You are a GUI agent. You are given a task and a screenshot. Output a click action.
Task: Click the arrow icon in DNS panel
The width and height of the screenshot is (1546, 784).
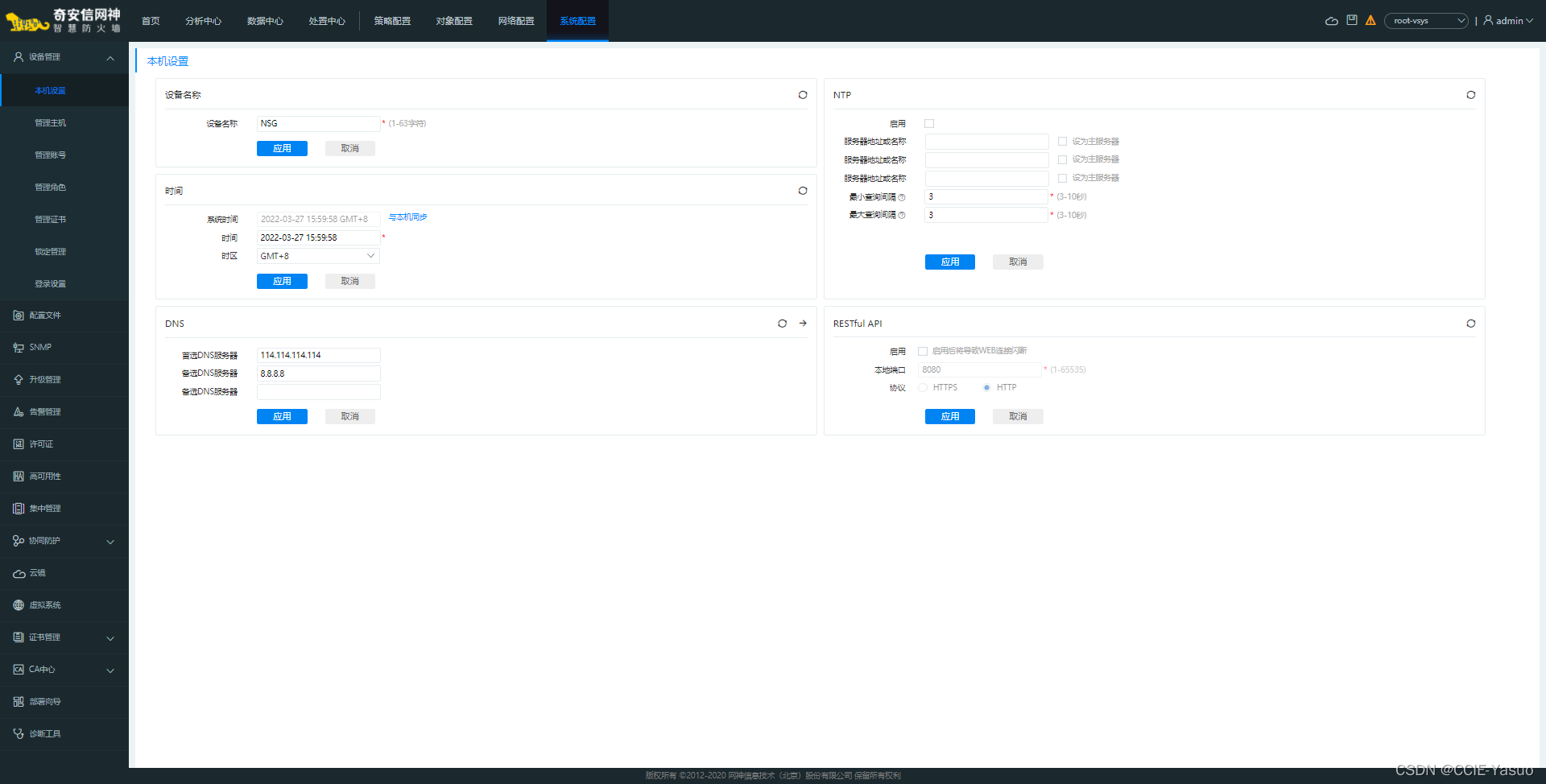click(x=803, y=324)
